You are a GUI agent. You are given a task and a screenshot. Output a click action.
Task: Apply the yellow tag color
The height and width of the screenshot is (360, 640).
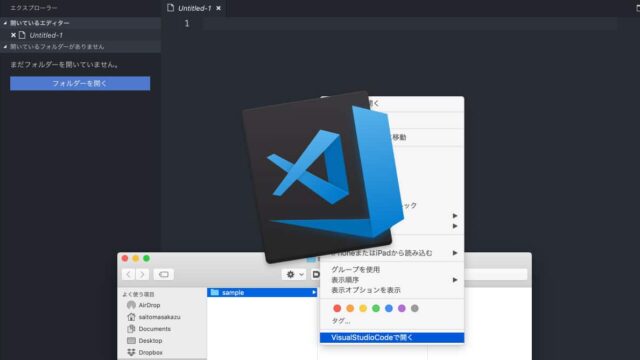(x=363, y=309)
